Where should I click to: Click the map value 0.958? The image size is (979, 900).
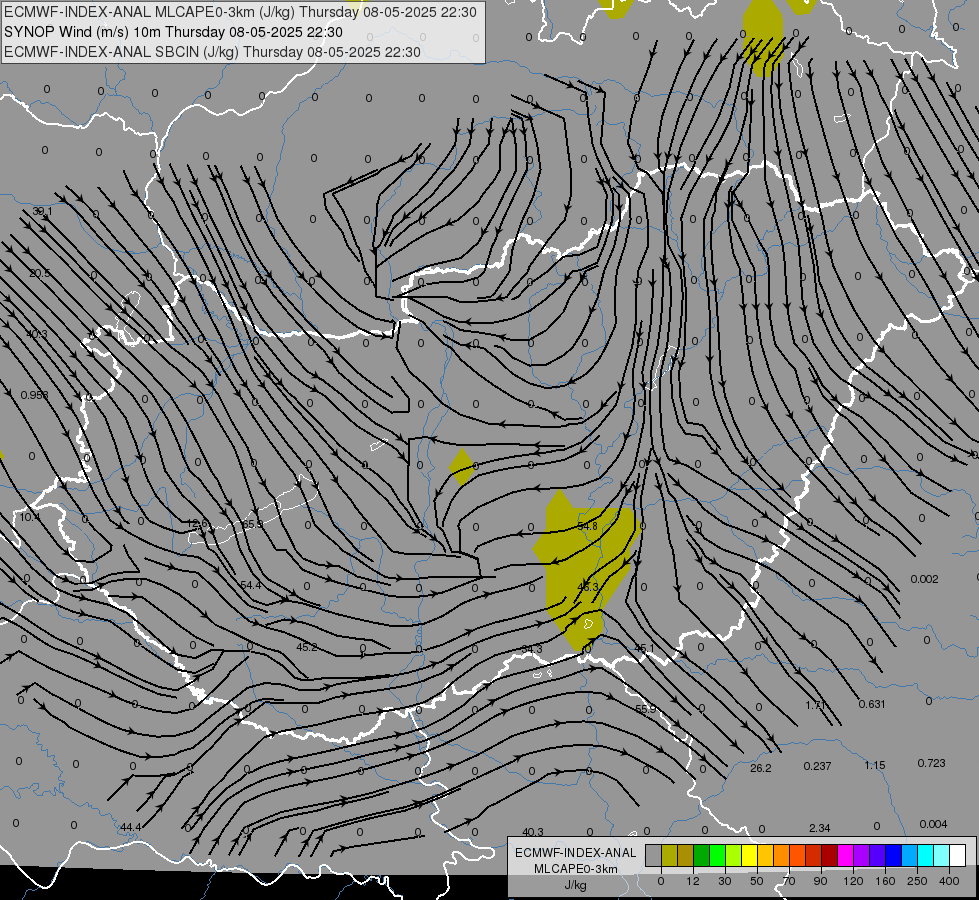34,395
